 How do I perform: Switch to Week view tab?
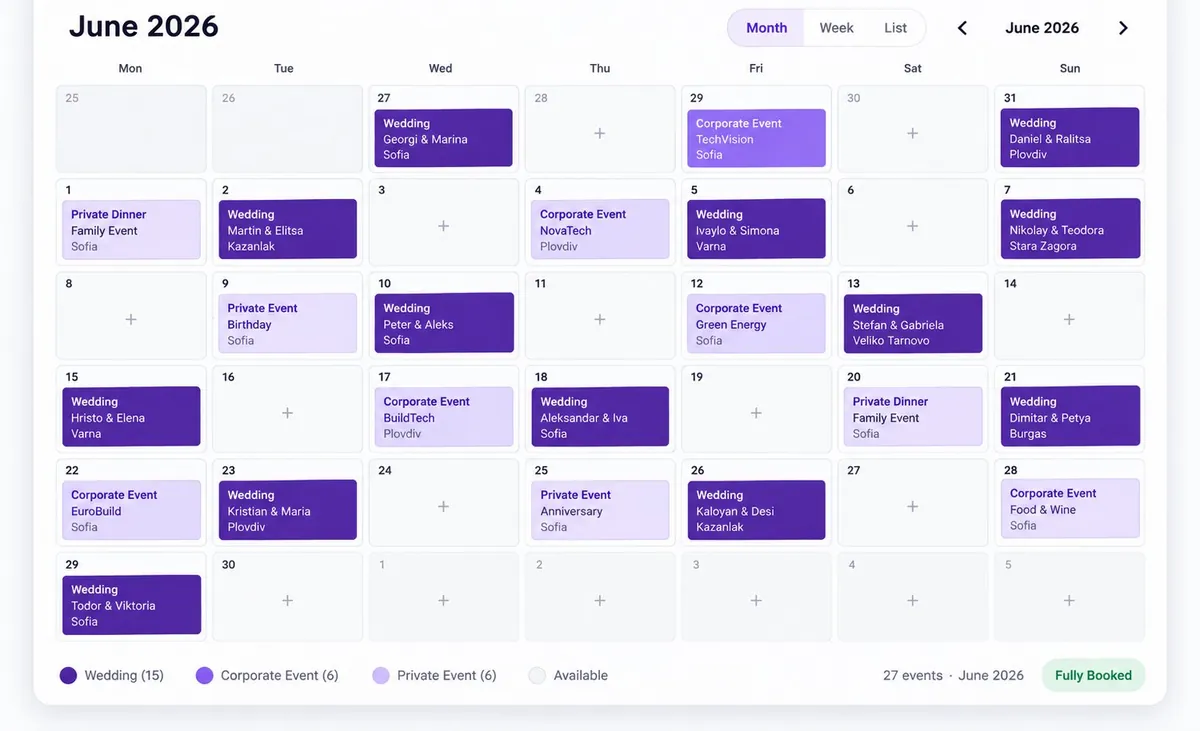pyautogui.click(x=836, y=28)
